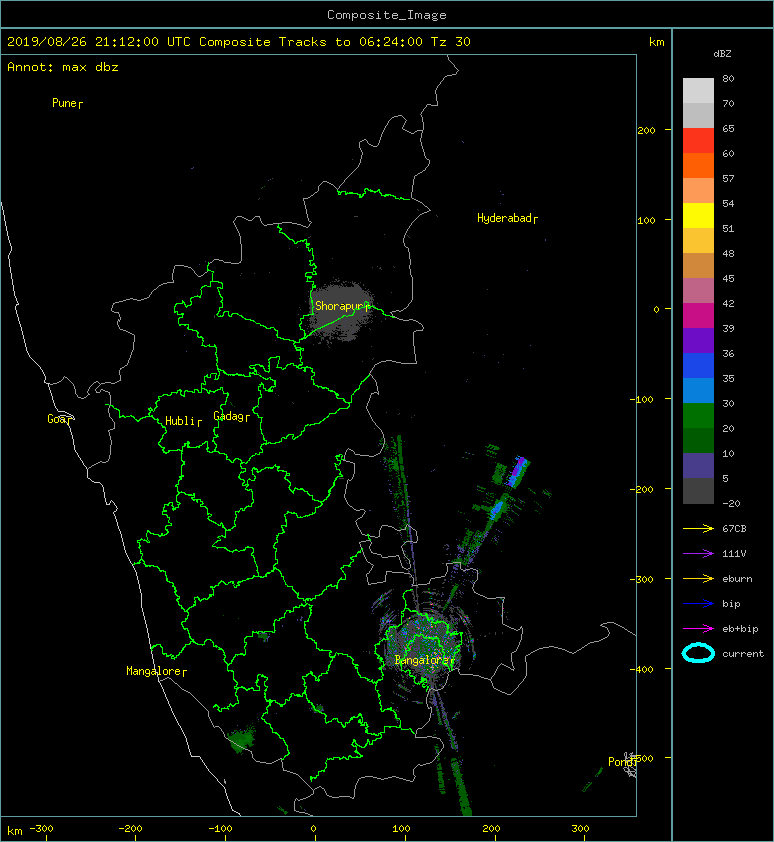Pick the royal blue swatch between 36 and 35
This screenshot has height=842, width=774.
click(698, 365)
